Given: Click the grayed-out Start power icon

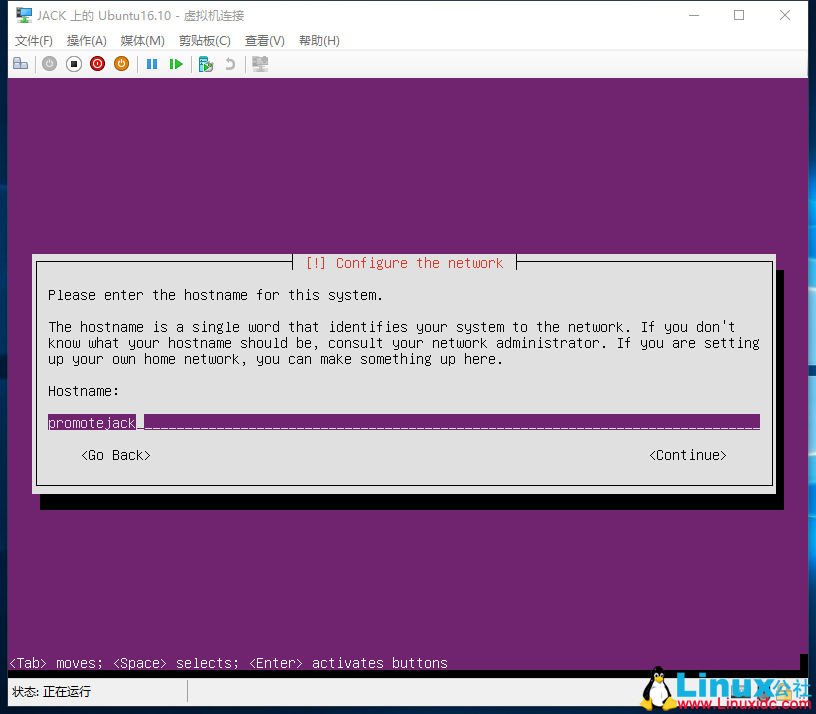Looking at the screenshot, I should (x=49, y=63).
